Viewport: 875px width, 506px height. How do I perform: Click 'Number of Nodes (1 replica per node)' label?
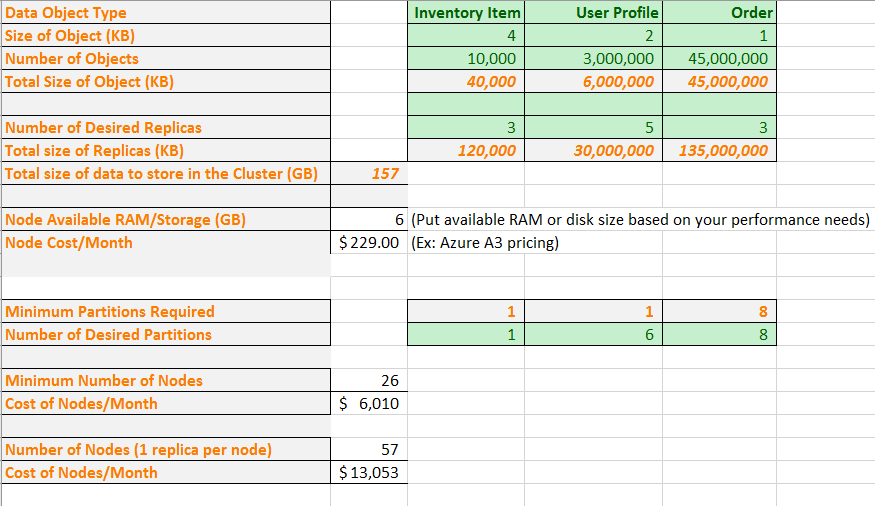point(166,449)
